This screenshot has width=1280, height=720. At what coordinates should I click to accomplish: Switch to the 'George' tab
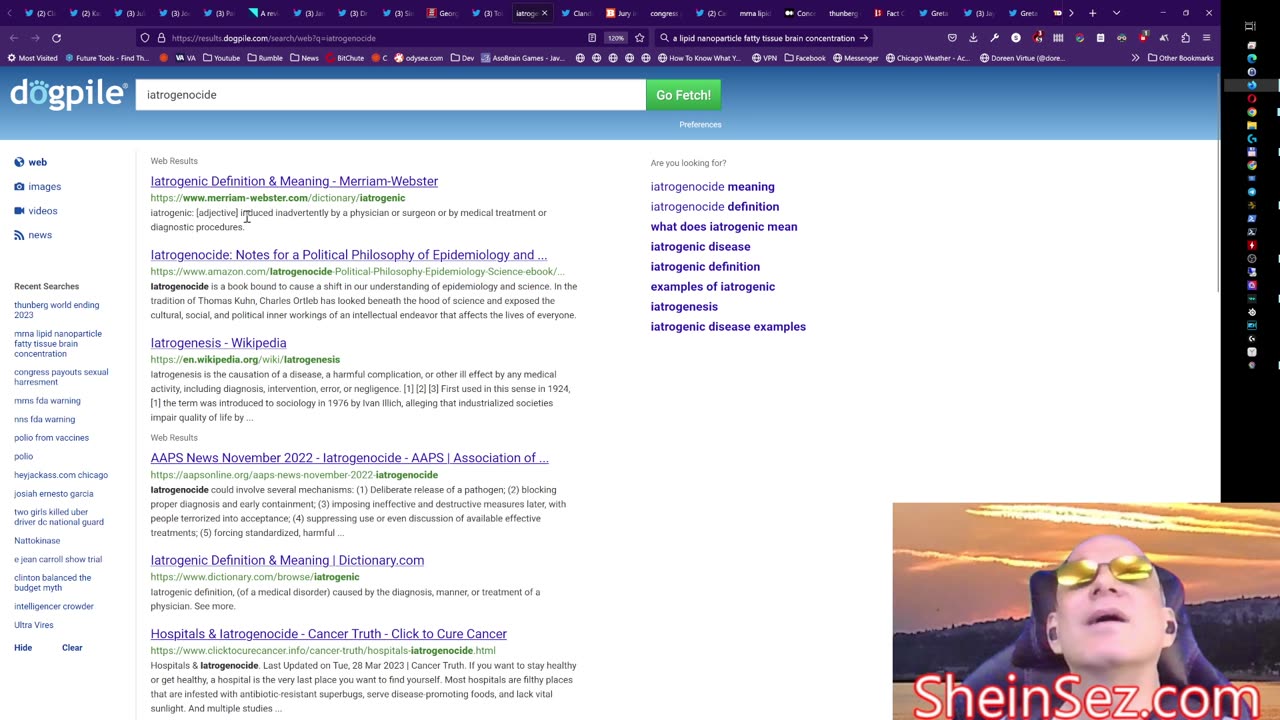(x=442, y=13)
